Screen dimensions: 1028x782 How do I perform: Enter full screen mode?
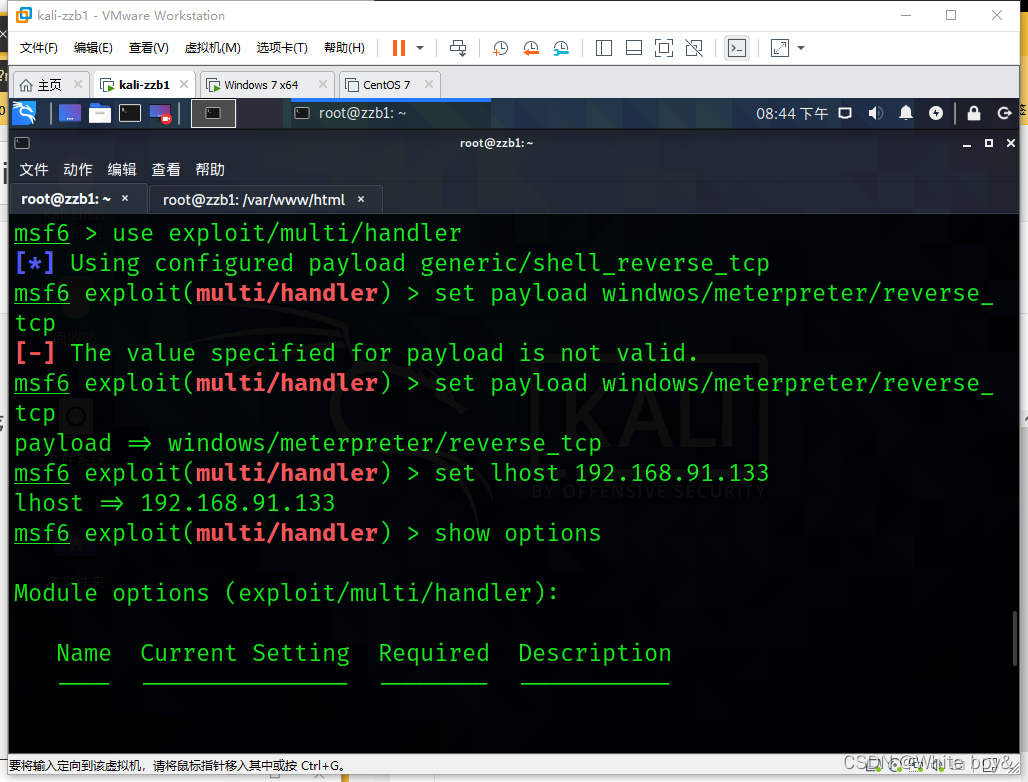click(664, 48)
